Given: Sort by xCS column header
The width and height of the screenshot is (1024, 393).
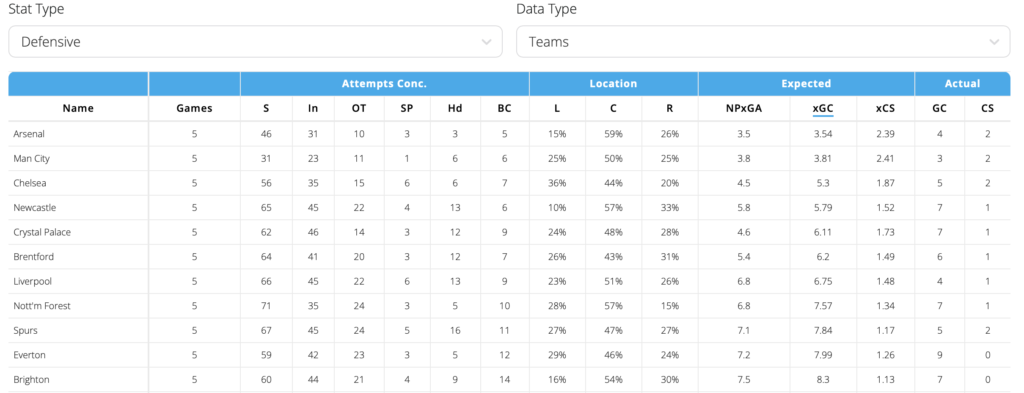Looking at the screenshot, I should point(885,108).
